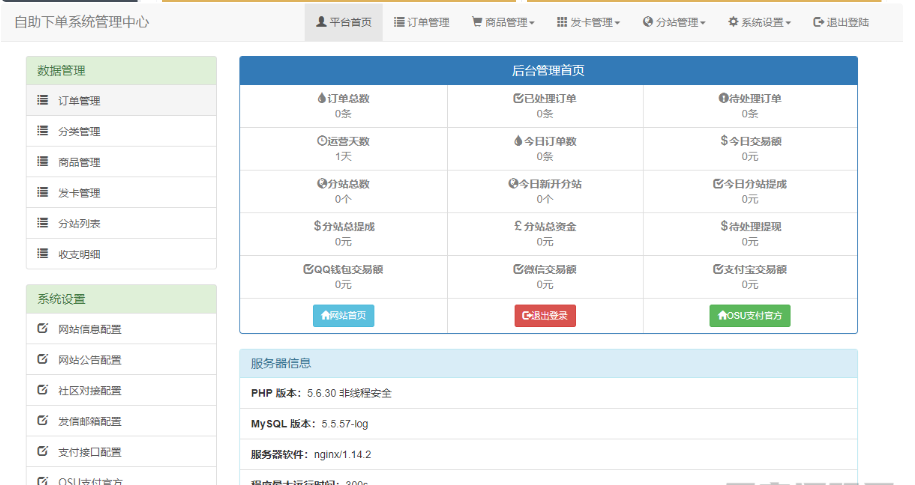Viewport: 915px width, 485px height.
Task: Click edit icon beside 网站公告配置
Action: coord(43,358)
